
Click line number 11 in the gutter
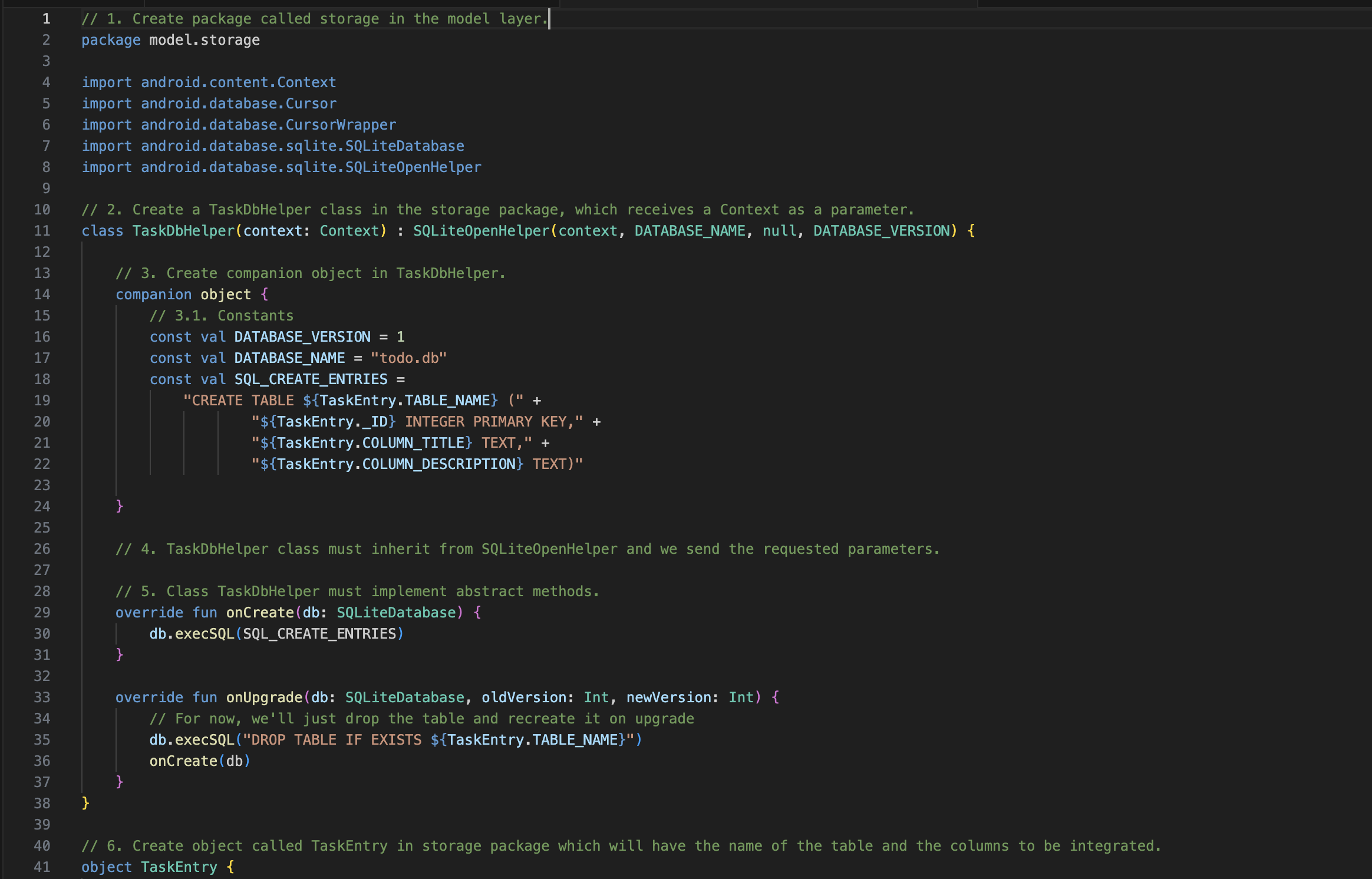tap(42, 231)
